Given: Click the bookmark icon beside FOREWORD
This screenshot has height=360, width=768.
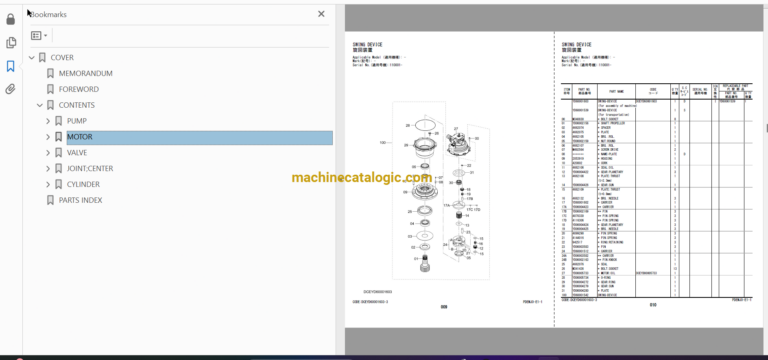Looking at the screenshot, I should (50, 89).
